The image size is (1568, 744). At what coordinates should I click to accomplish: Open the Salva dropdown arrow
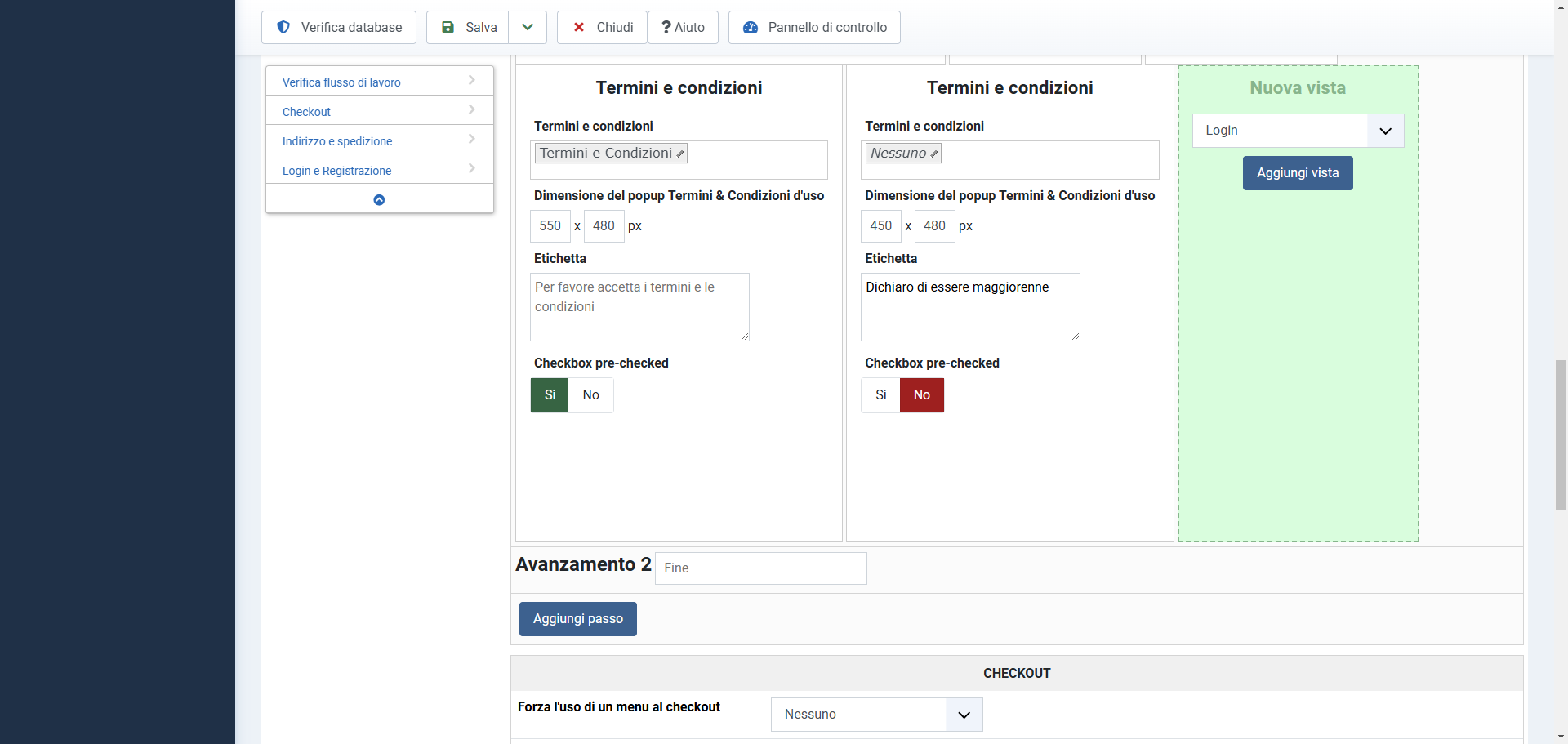point(528,27)
